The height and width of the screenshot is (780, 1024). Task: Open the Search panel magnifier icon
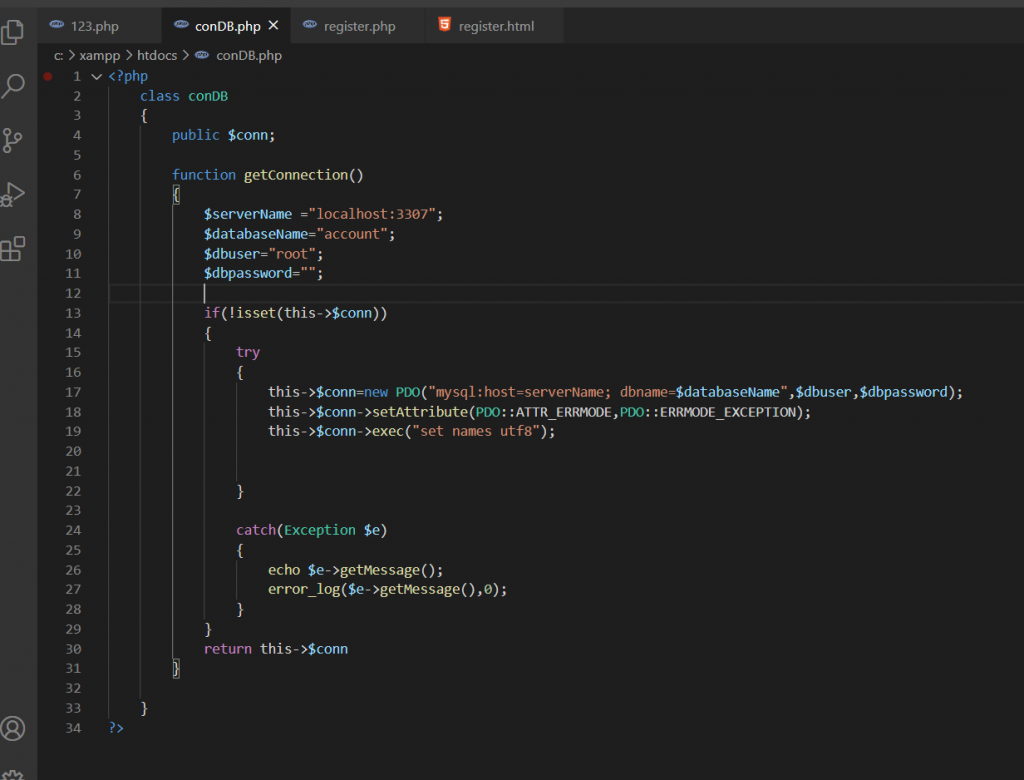click(x=13, y=86)
